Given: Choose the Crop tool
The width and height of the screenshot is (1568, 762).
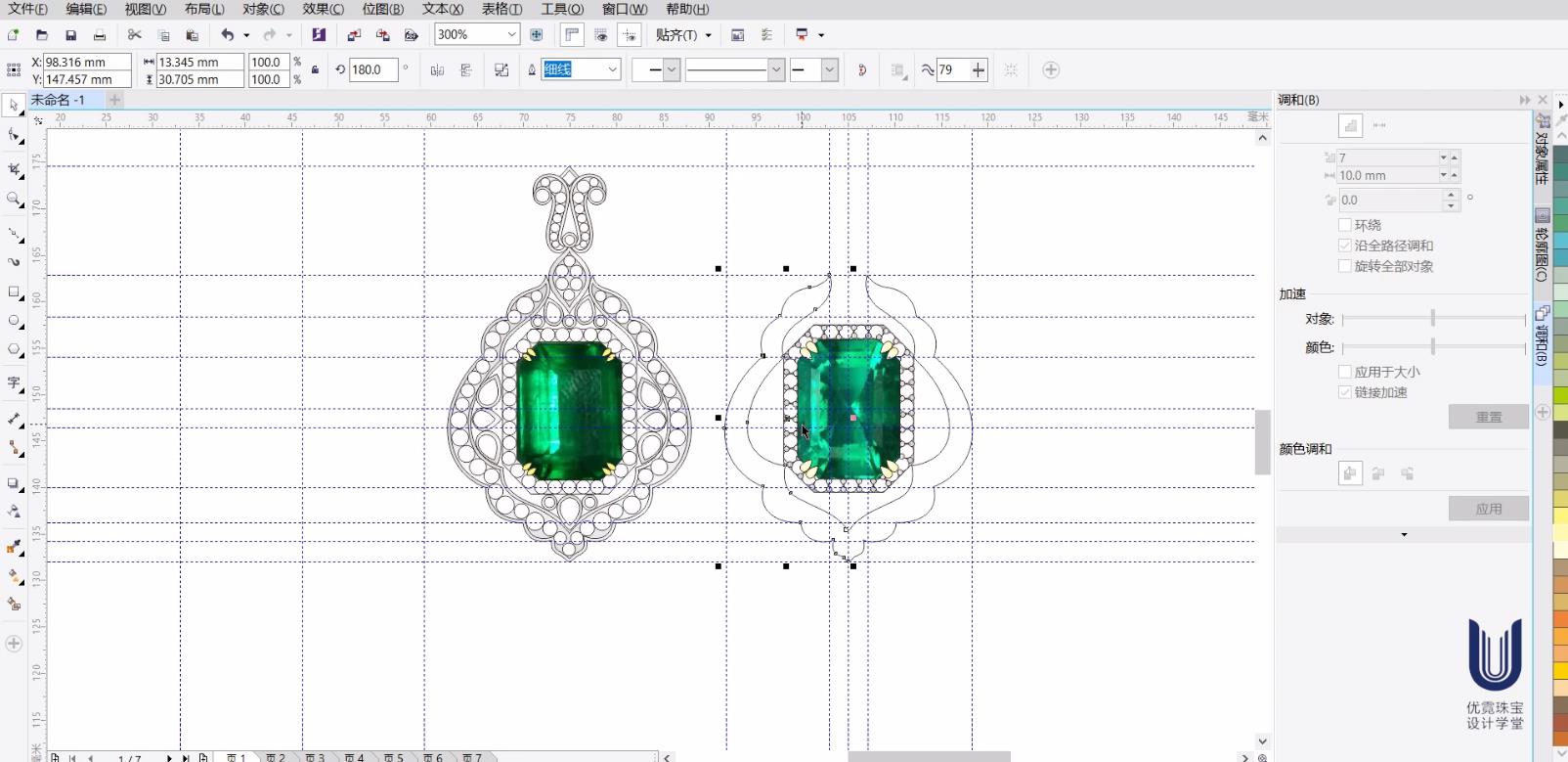Looking at the screenshot, I should (14, 170).
